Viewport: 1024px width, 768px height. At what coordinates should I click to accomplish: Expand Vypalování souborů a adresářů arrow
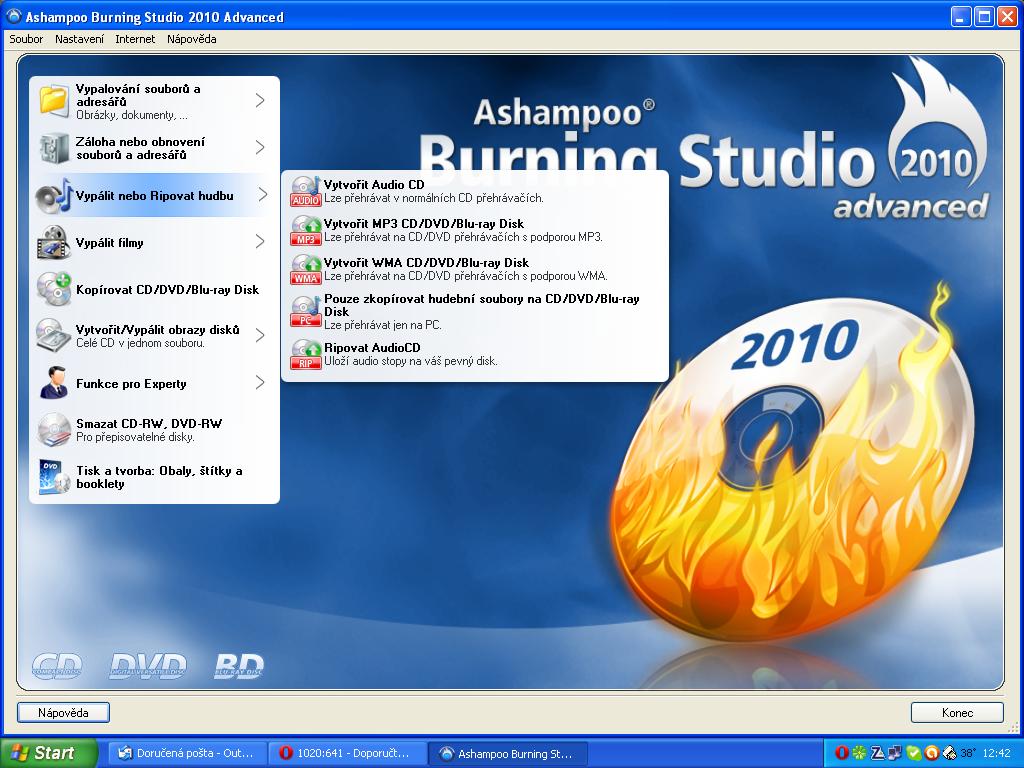point(260,100)
